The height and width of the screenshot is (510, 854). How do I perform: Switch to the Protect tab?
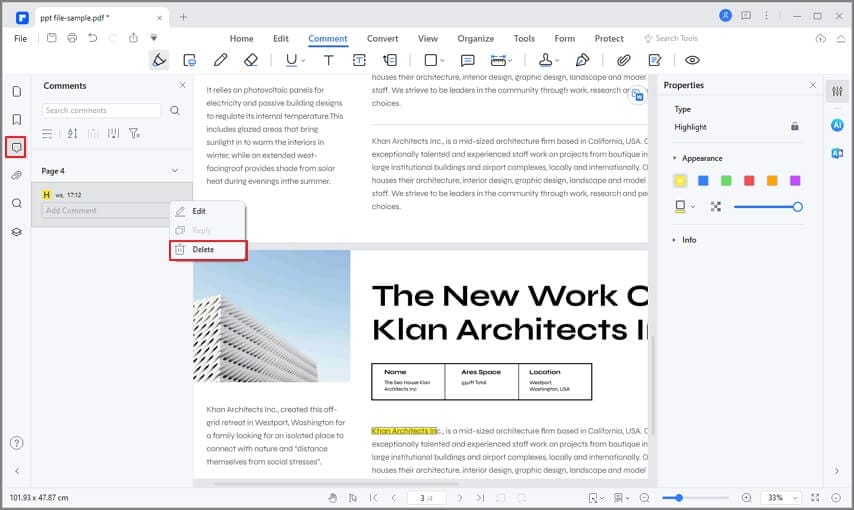[609, 39]
